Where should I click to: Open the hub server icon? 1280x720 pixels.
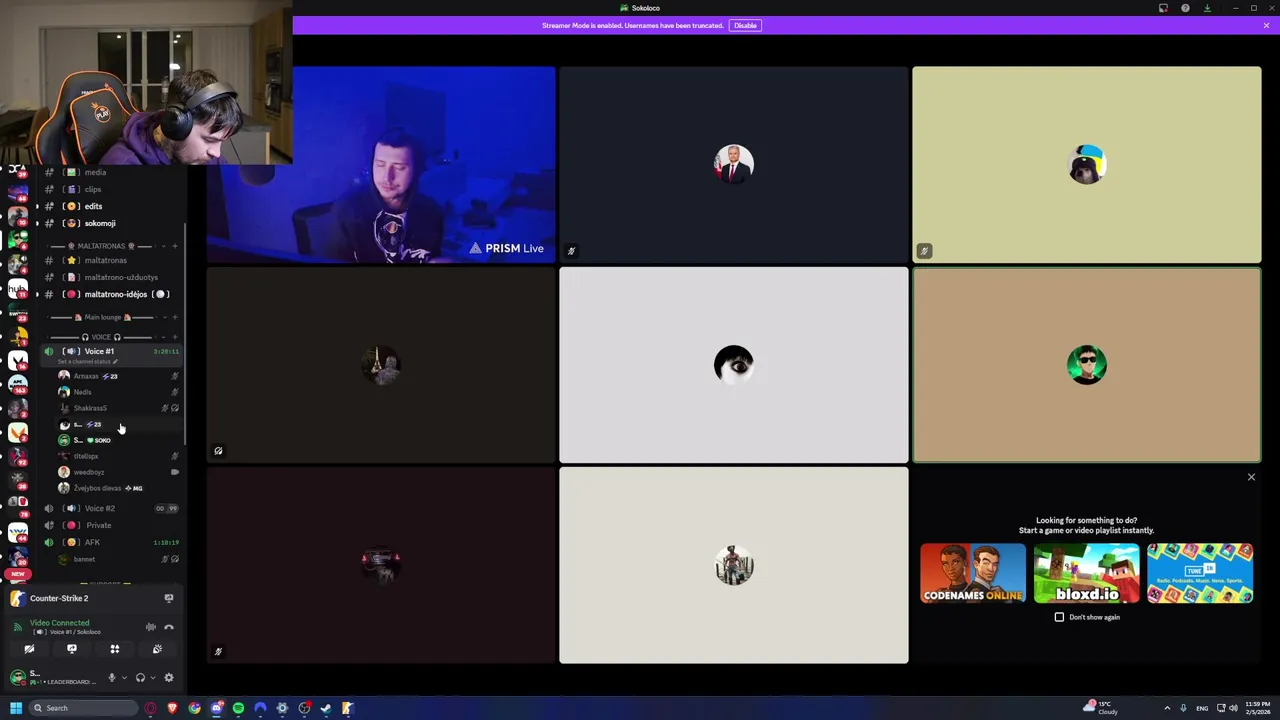point(17,287)
